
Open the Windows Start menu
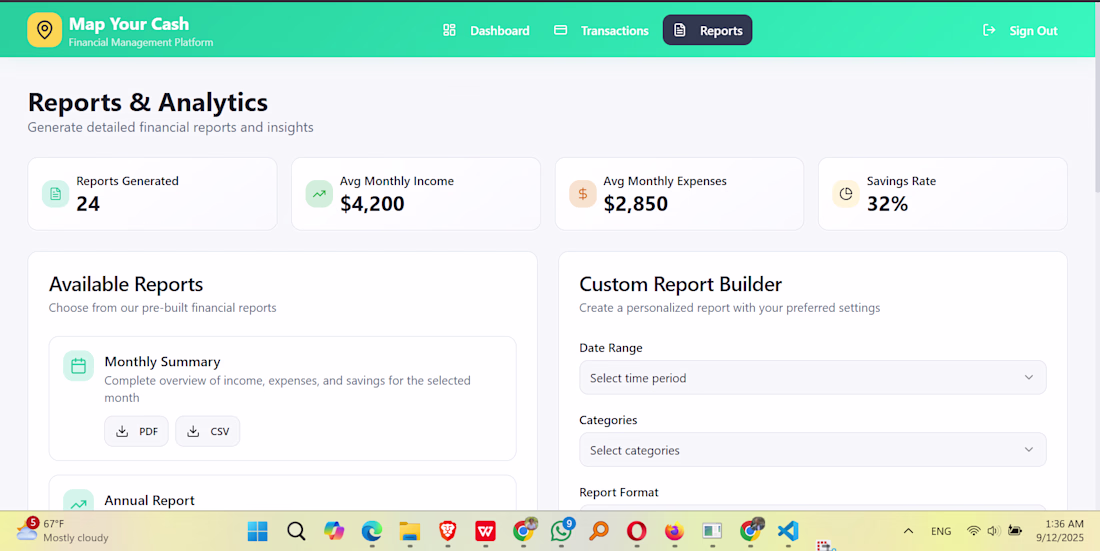[257, 531]
